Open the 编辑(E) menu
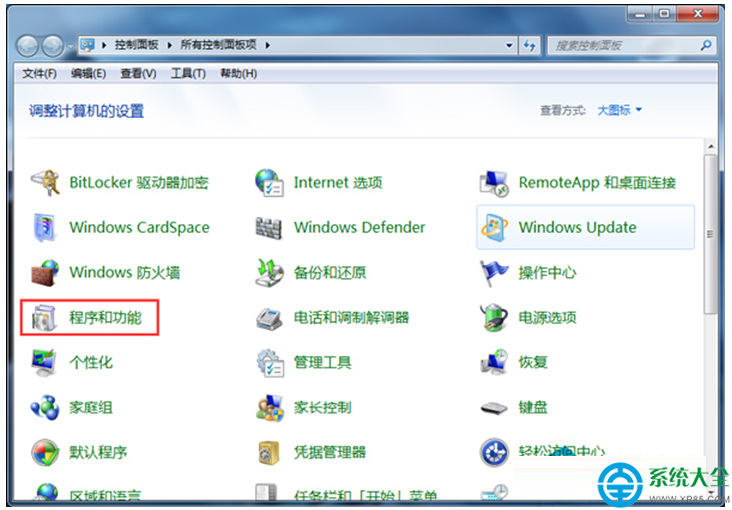 (x=88, y=74)
